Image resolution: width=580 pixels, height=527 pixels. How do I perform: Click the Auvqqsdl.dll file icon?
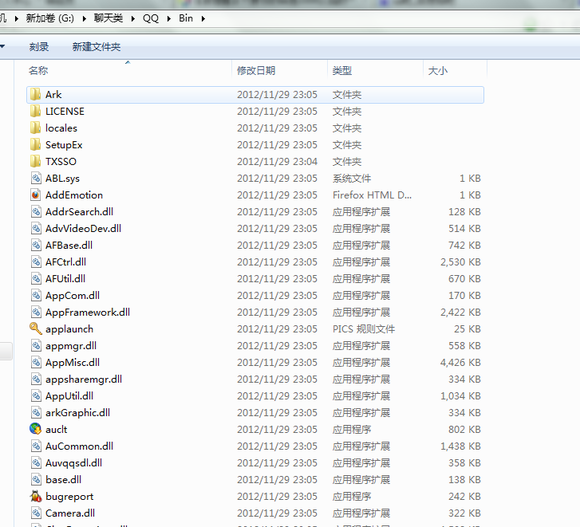(36, 463)
